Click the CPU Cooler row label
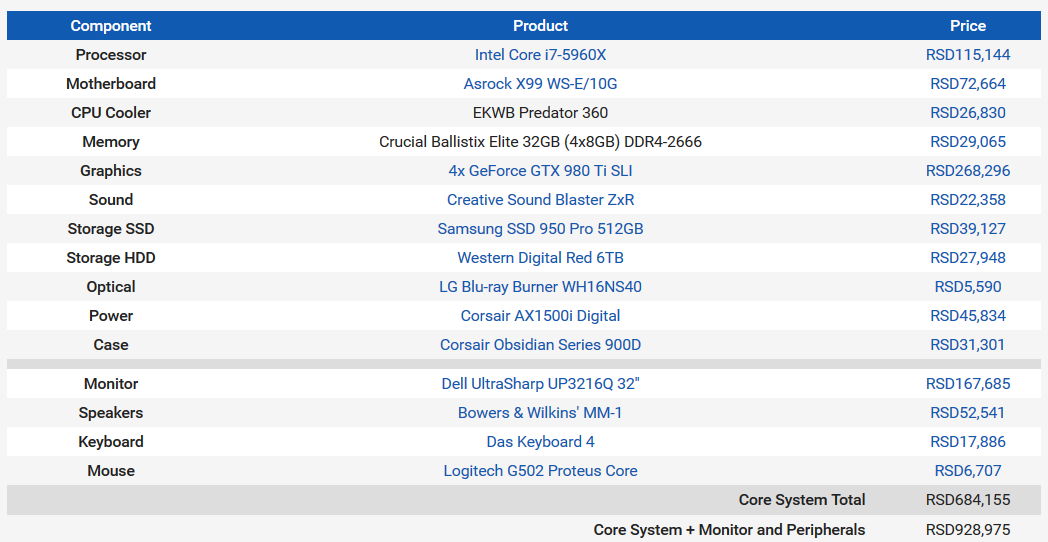 point(111,113)
